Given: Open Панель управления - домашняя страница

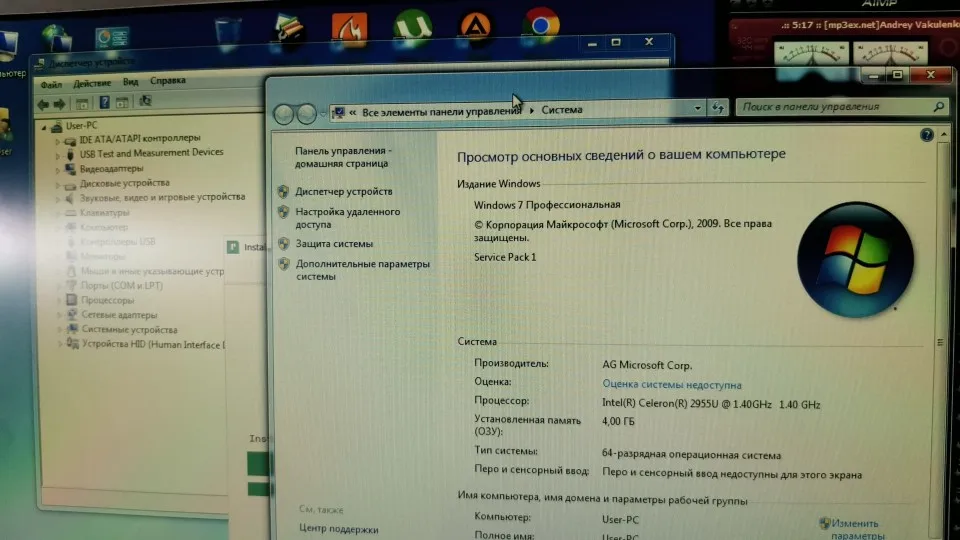Looking at the screenshot, I should 343,157.
